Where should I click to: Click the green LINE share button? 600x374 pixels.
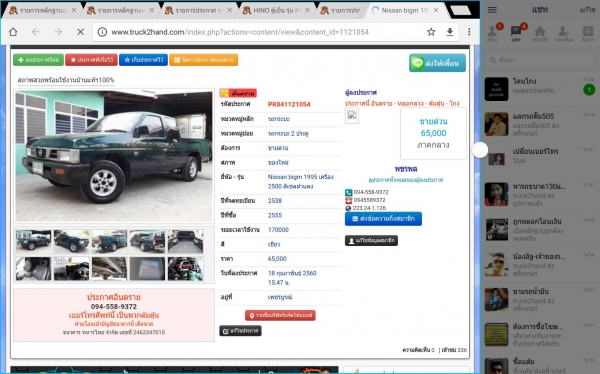pyautogui.click(x=437, y=63)
